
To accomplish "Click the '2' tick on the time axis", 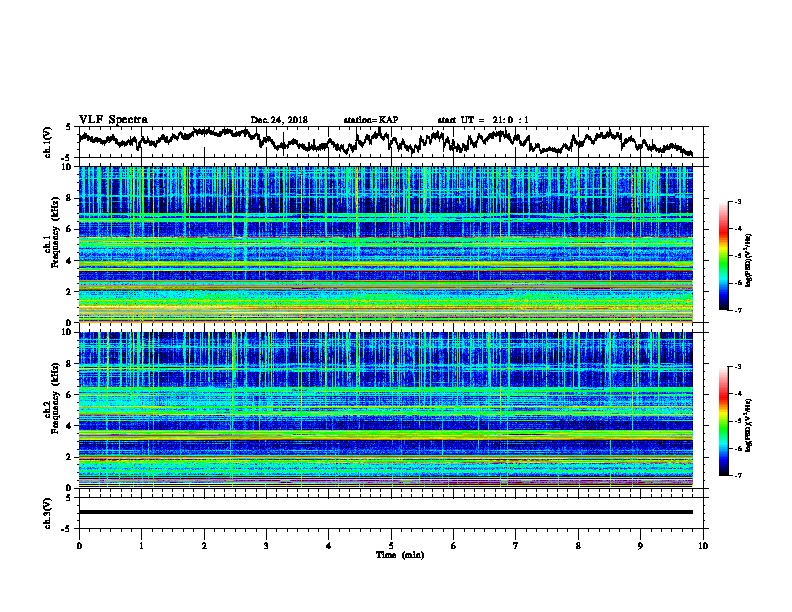I will 204,546.
